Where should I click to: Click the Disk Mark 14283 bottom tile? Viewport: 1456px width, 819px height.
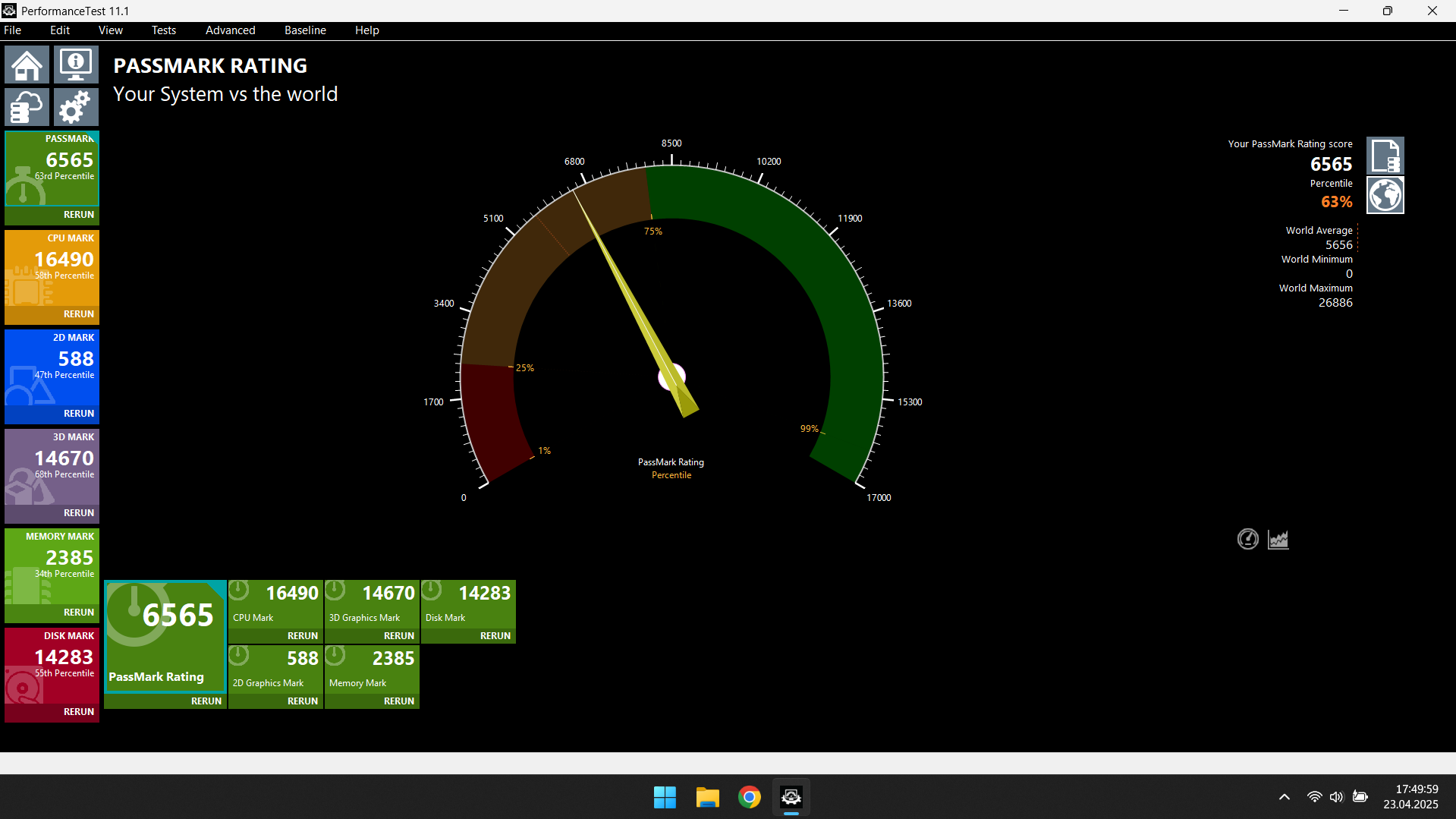coord(469,604)
